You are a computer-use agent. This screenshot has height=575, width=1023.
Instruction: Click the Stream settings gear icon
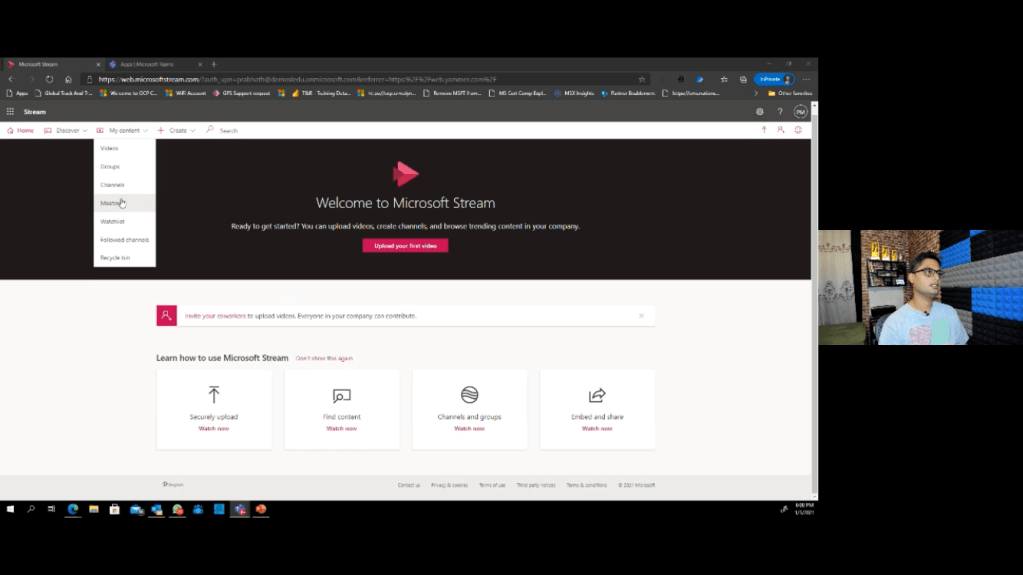coord(760,112)
